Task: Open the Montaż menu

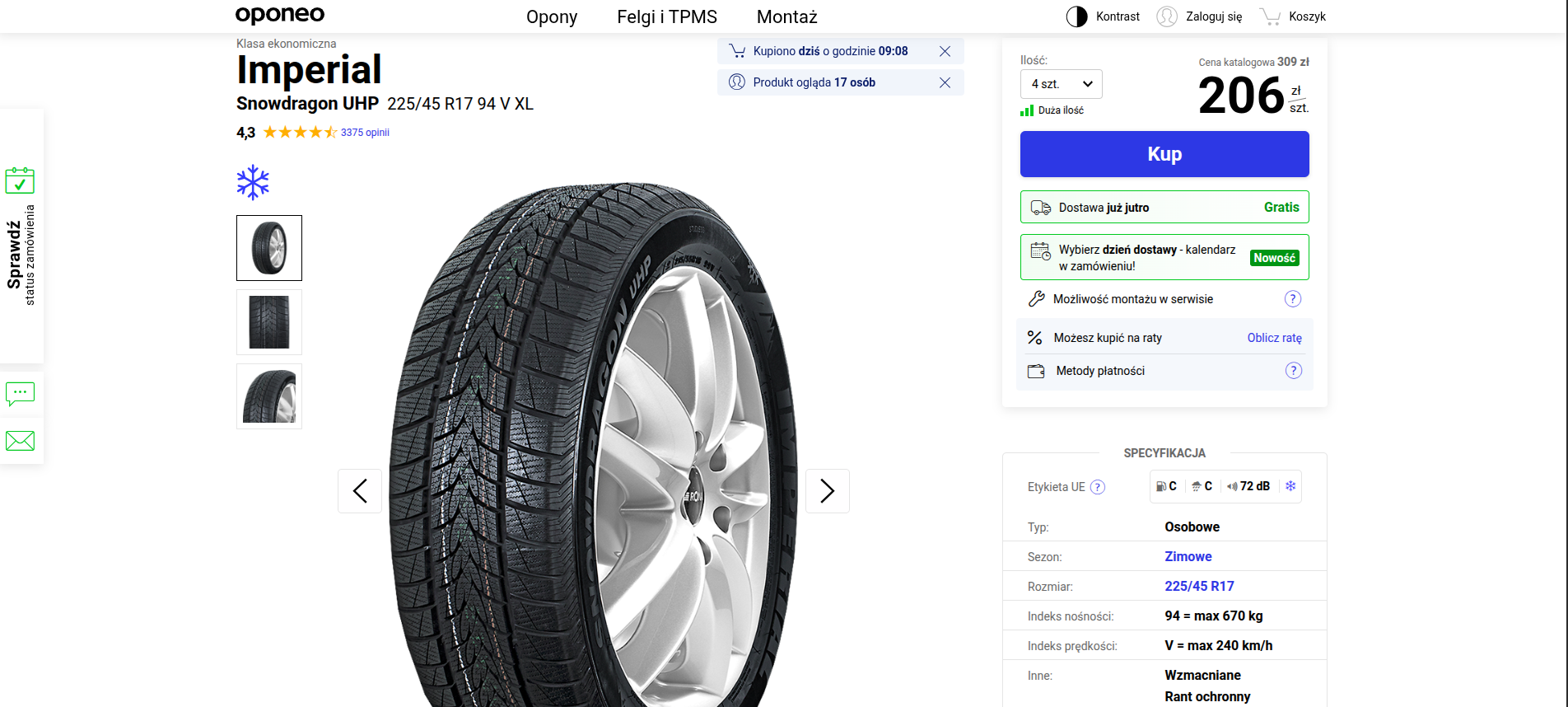Action: click(x=787, y=17)
